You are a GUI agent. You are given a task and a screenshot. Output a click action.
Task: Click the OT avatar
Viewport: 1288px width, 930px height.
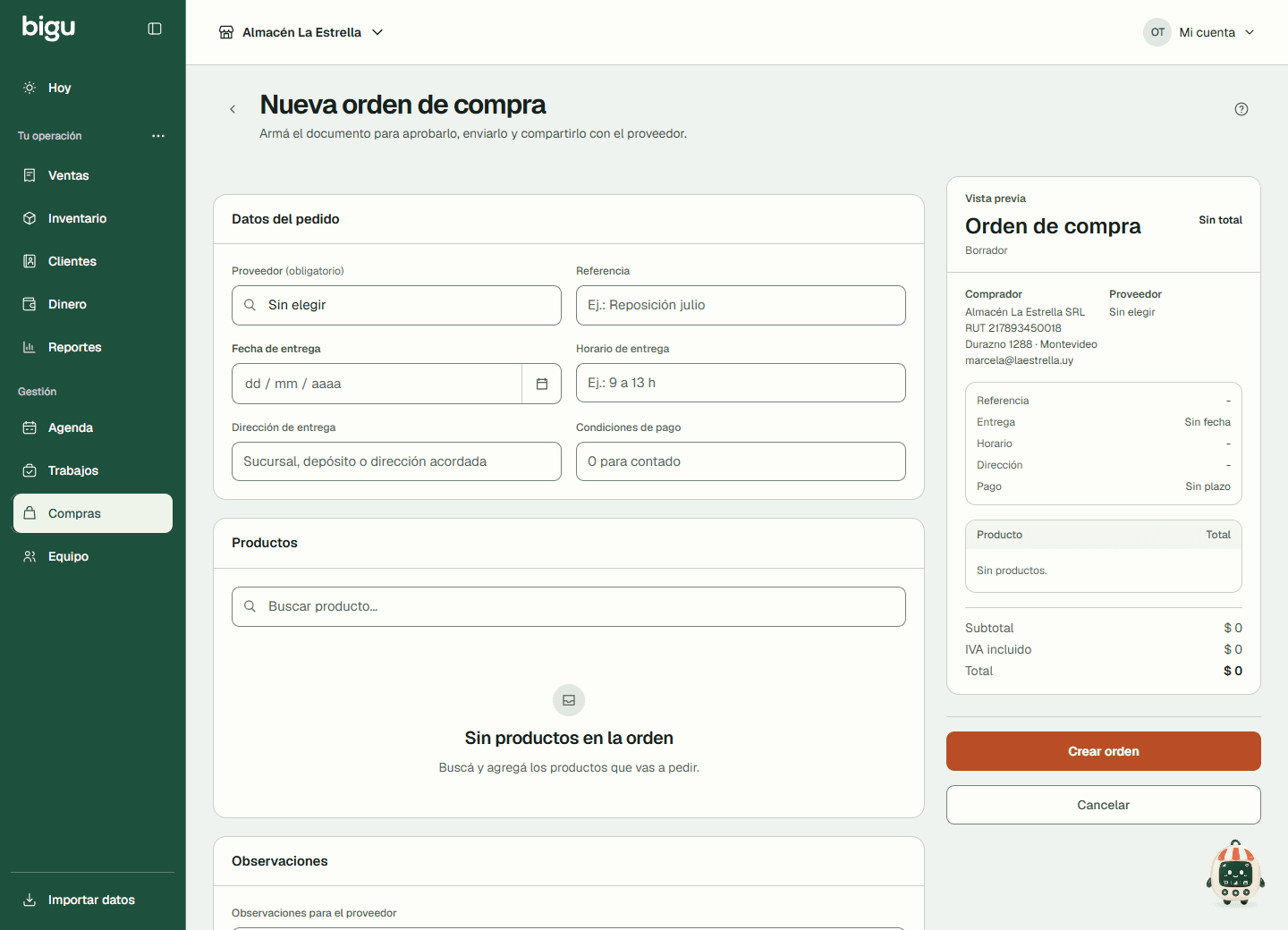click(x=1157, y=32)
